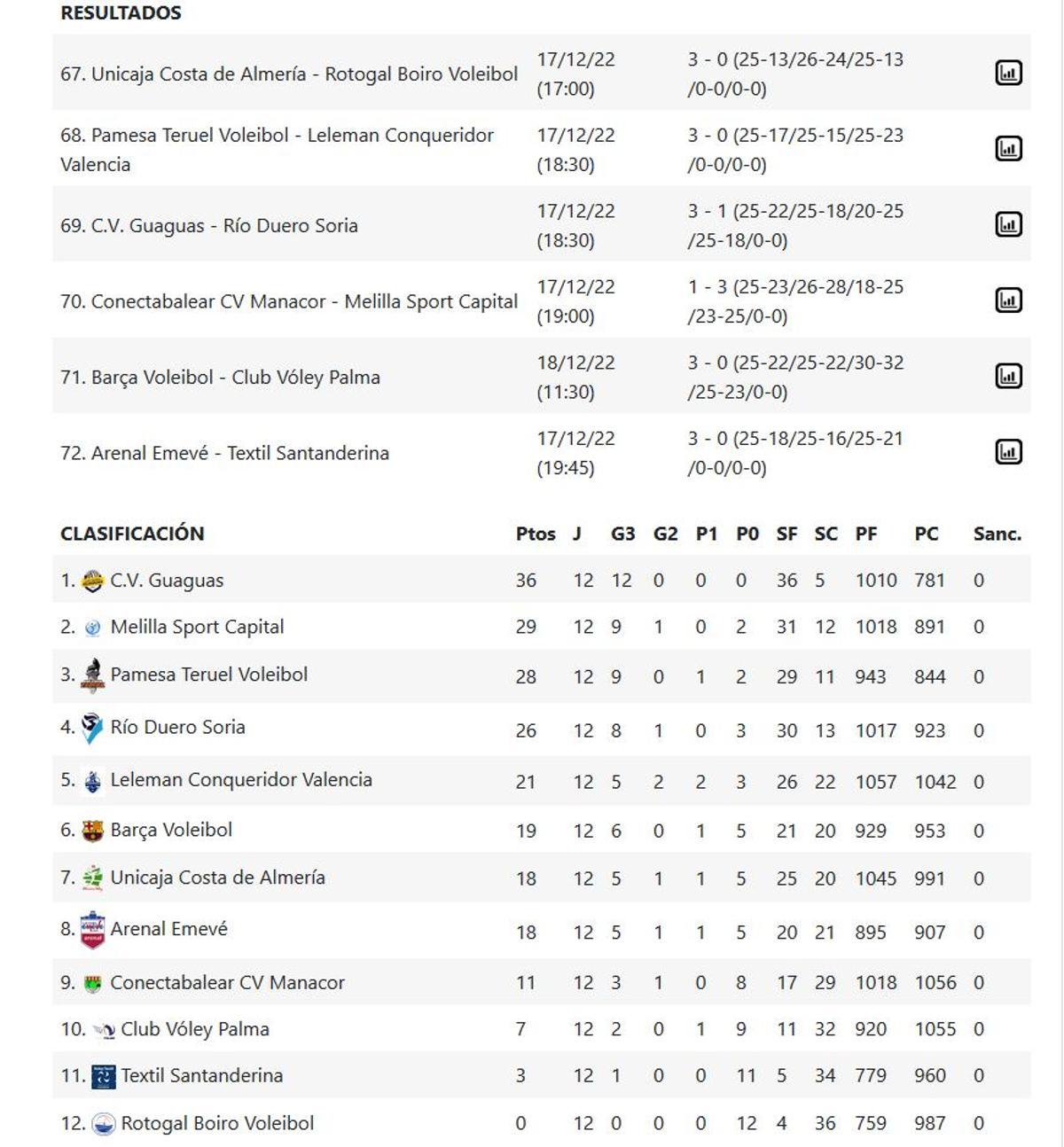Select the Arenal Emevé crest
Viewport: 1064px width, 1147px height.
click(91, 930)
